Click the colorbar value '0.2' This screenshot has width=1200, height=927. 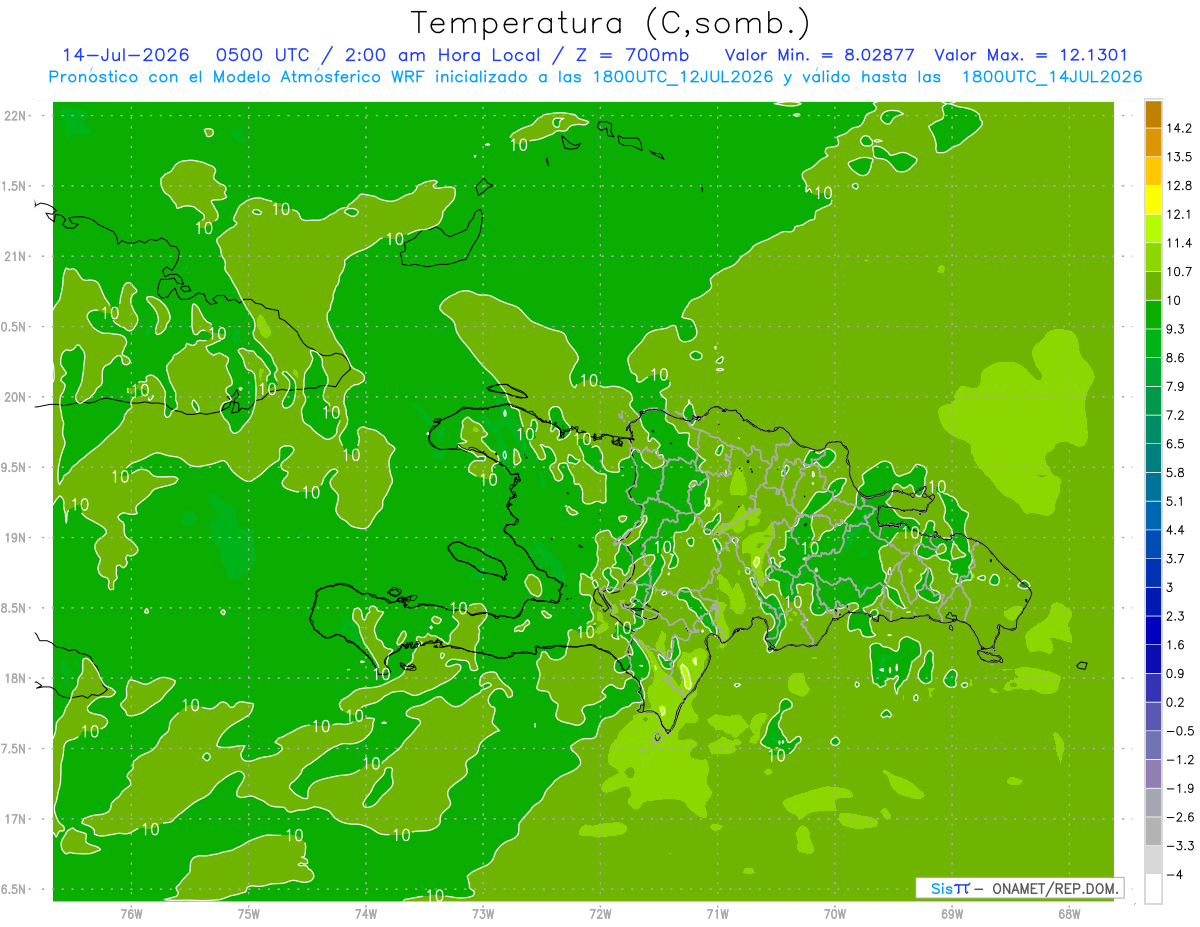click(1176, 703)
